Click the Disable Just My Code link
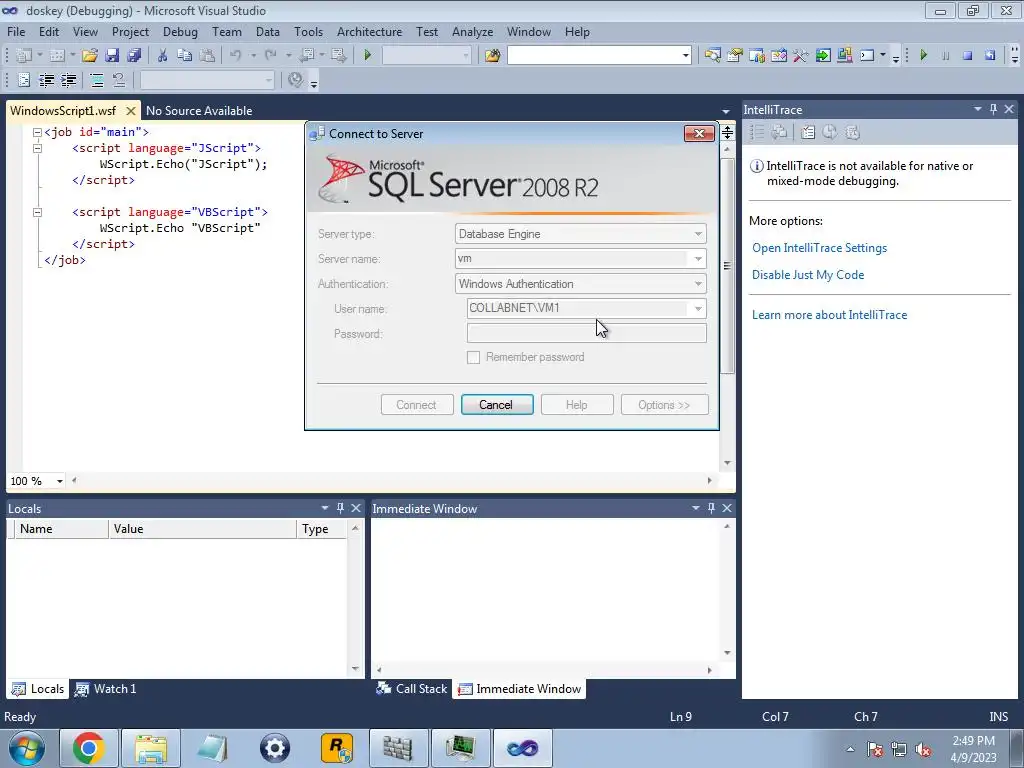This screenshot has height=768, width=1024. point(808,275)
